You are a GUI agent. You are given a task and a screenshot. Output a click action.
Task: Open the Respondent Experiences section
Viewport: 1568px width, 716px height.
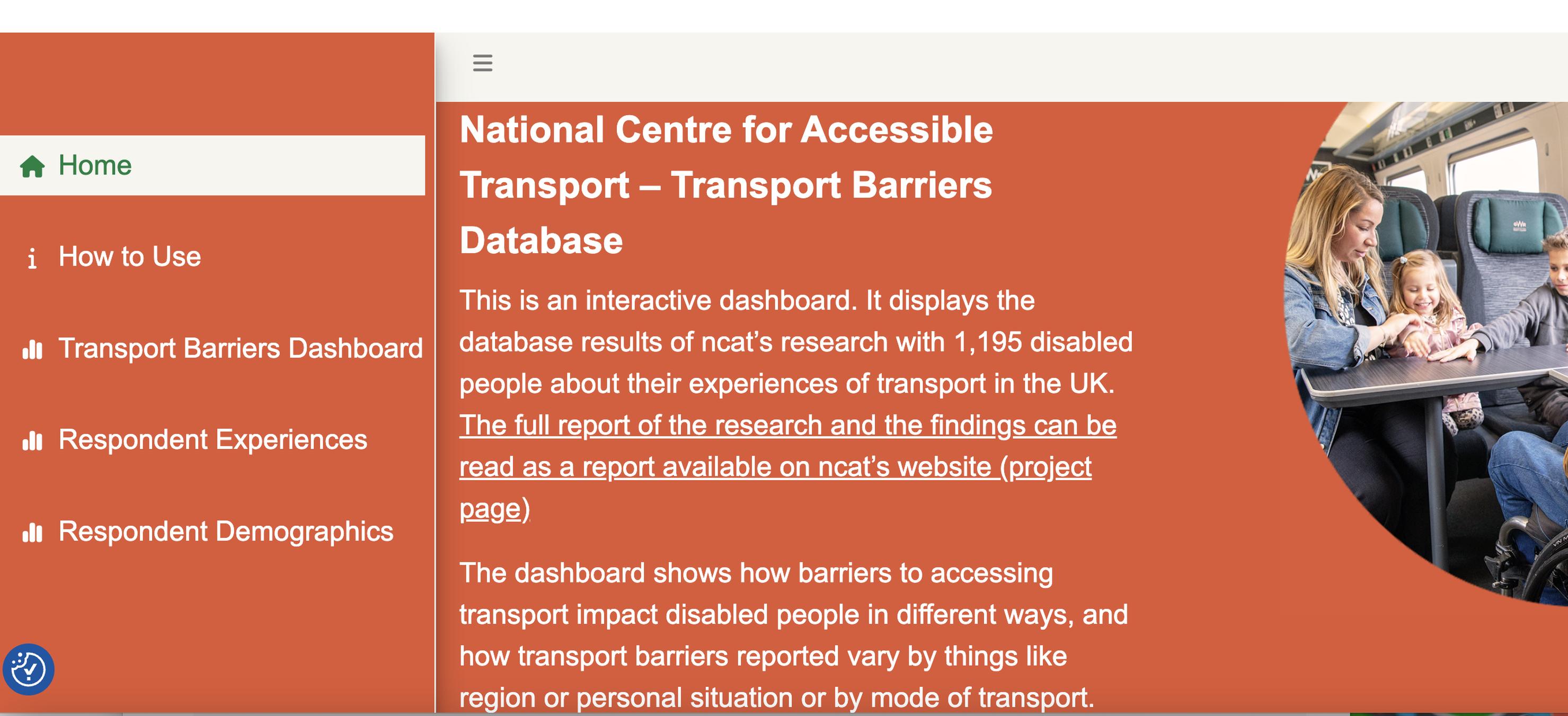click(x=212, y=439)
